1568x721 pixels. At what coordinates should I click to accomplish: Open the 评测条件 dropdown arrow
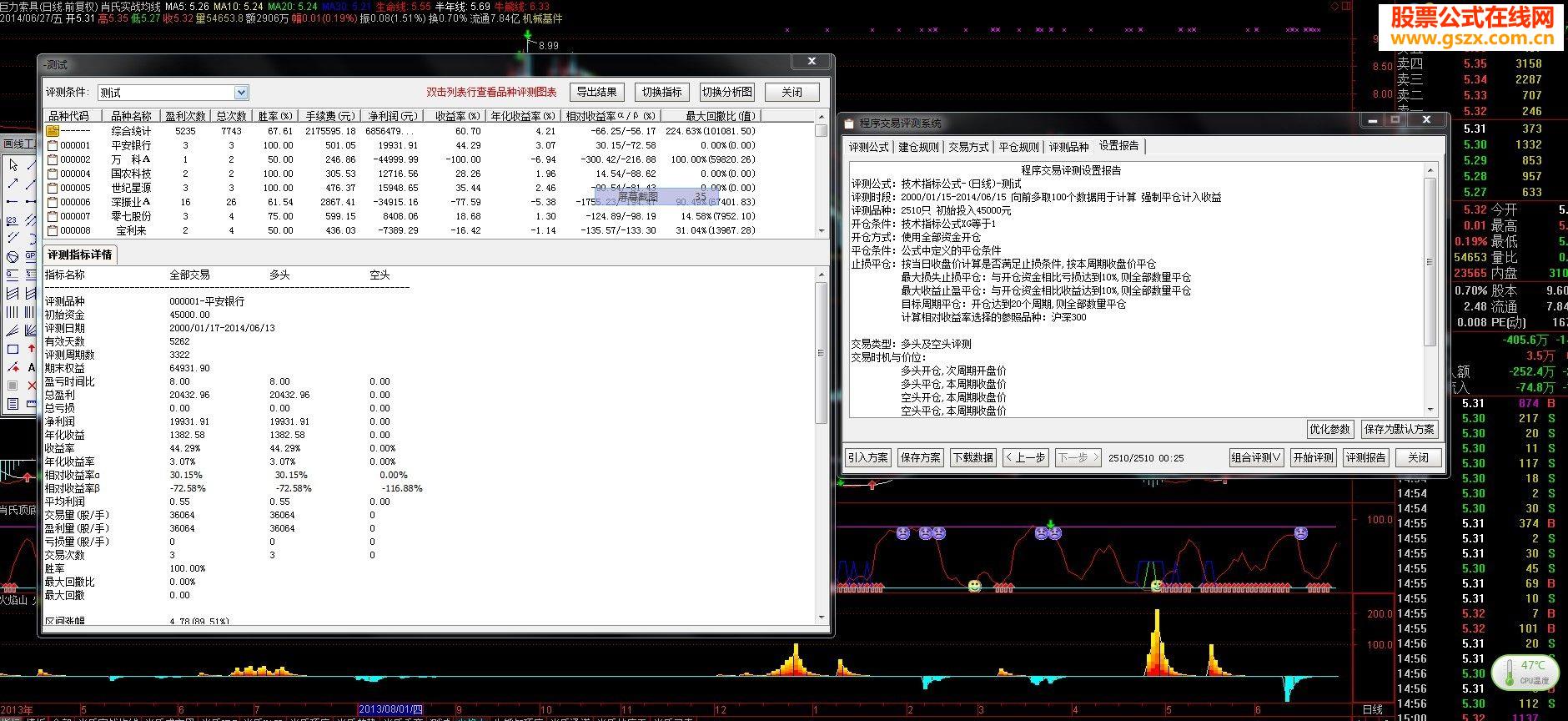[x=241, y=93]
